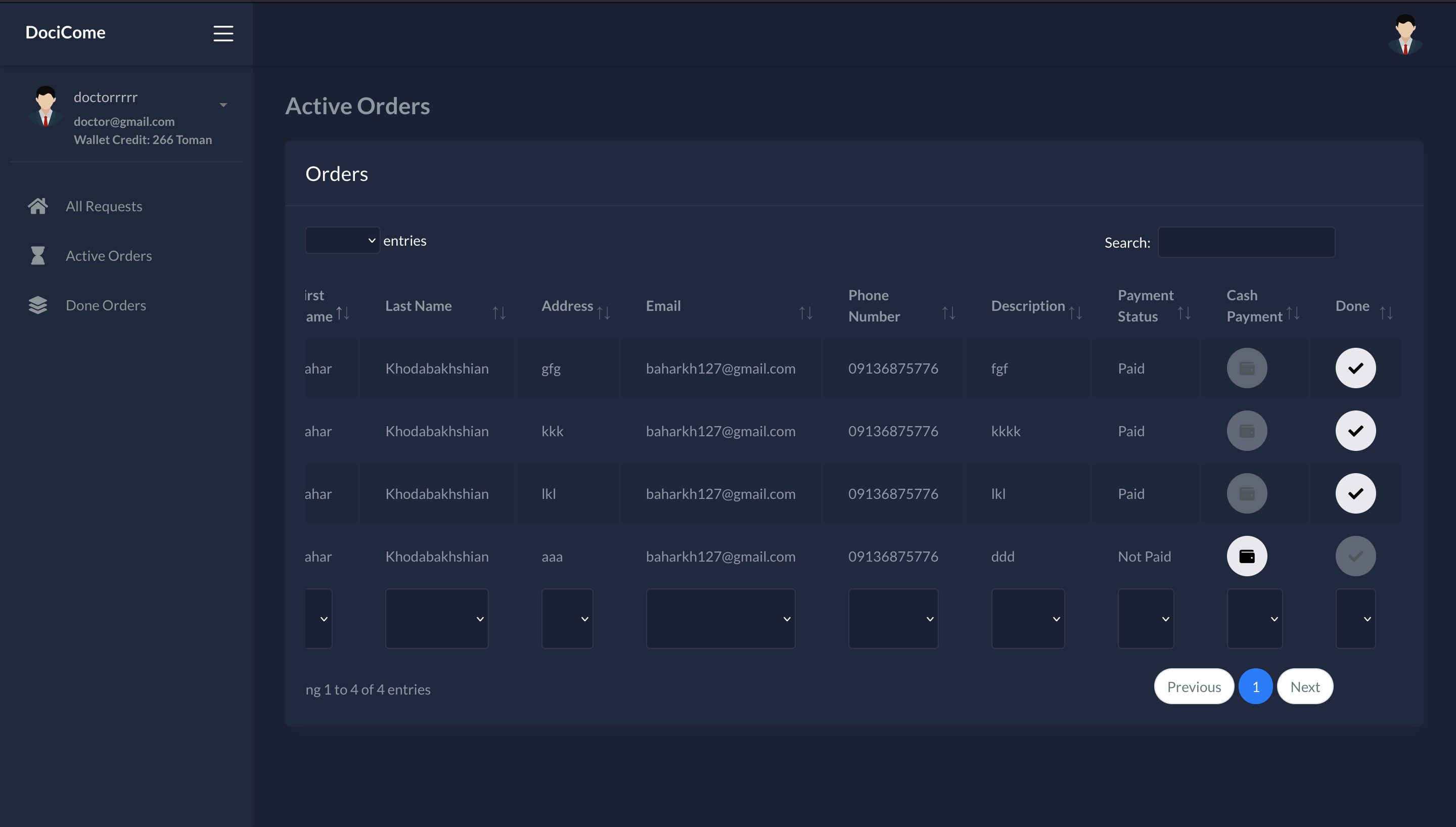Open All Requests in sidebar
This screenshot has height=827, width=1456.
[104, 206]
